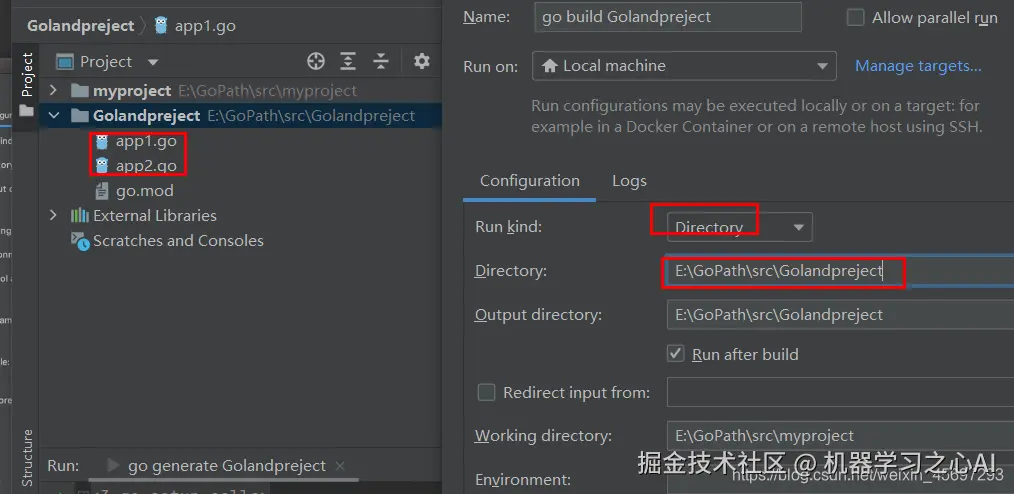Click the Manage targets link

[x=918, y=66]
